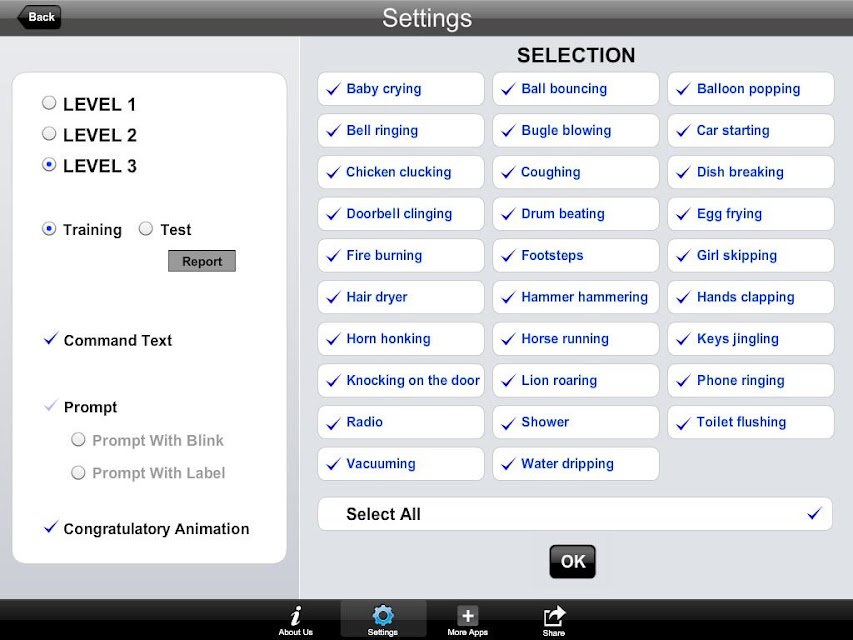Screen dimensions: 853x640
Task: Deselect the Toilet flushing sound
Action: 751,422
